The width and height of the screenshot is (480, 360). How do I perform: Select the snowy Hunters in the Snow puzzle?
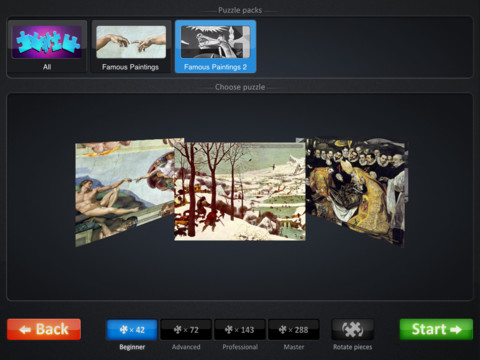click(x=240, y=191)
